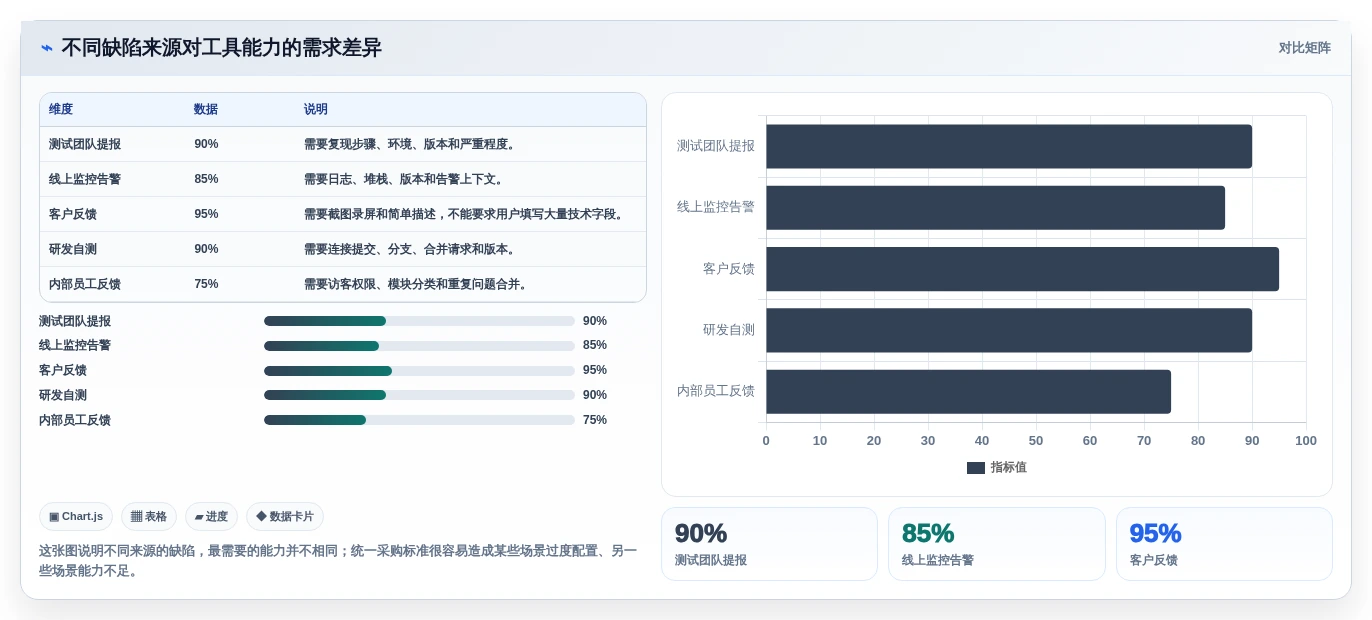Click description 需要日志、堆栈、版本和告警上下文。

[x=405, y=179]
